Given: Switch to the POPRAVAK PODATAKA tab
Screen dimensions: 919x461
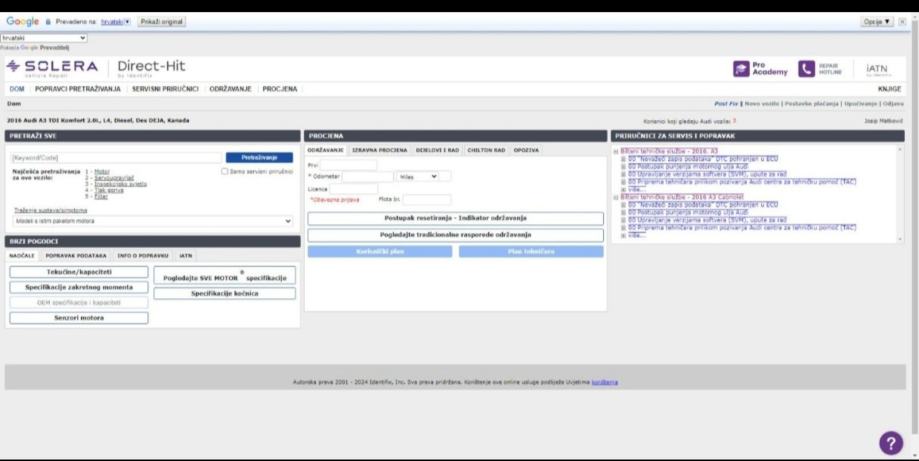Looking at the screenshot, I should 76,256.
